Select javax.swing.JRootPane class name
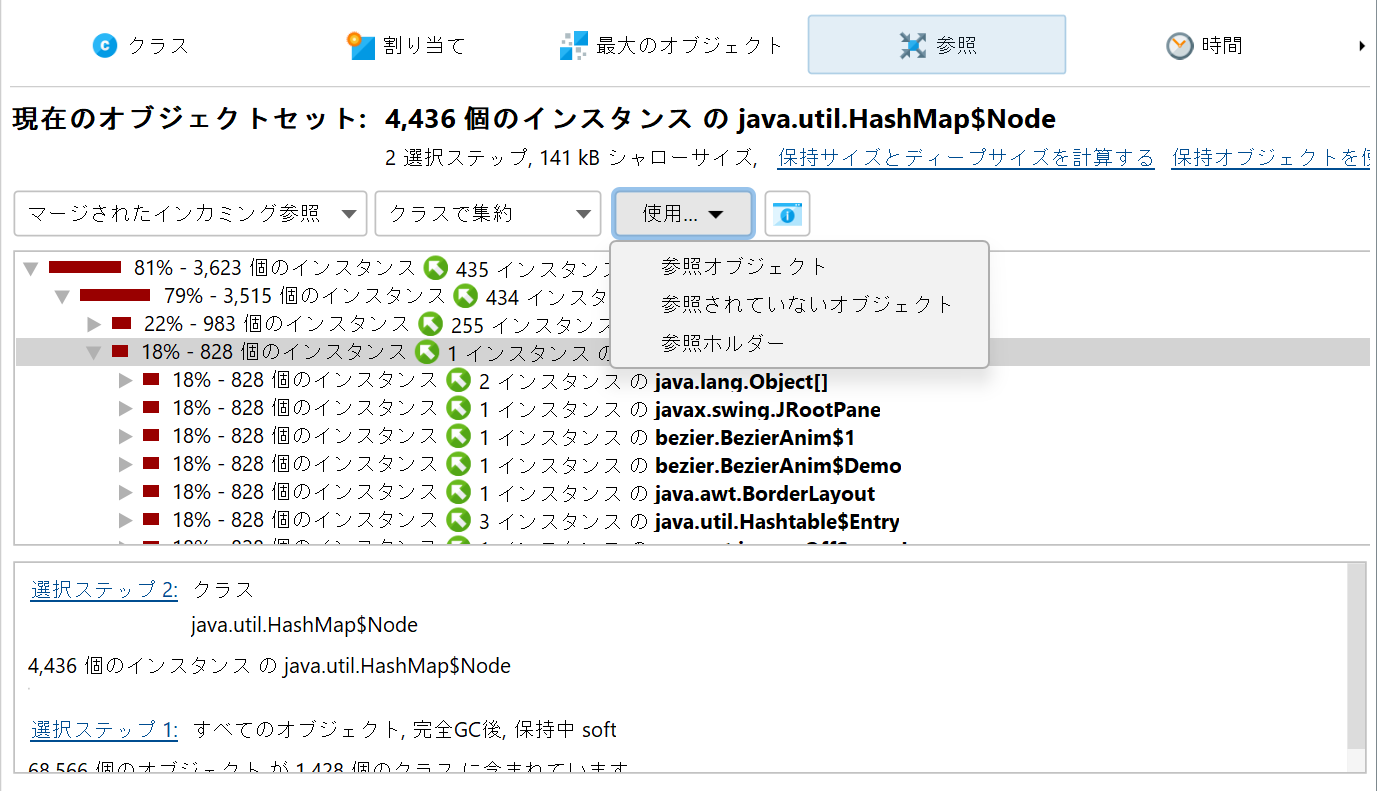 768,409
